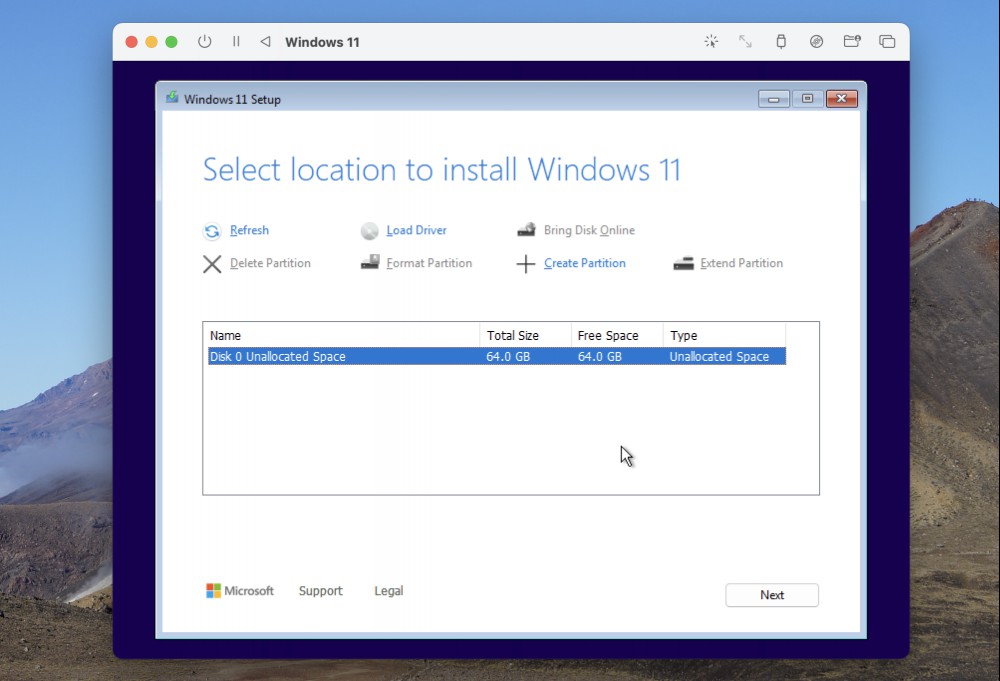The height and width of the screenshot is (681, 1000).
Task: Click the Extend Partition drive icon
Action: pyautogui.click(x=684, y=263)
